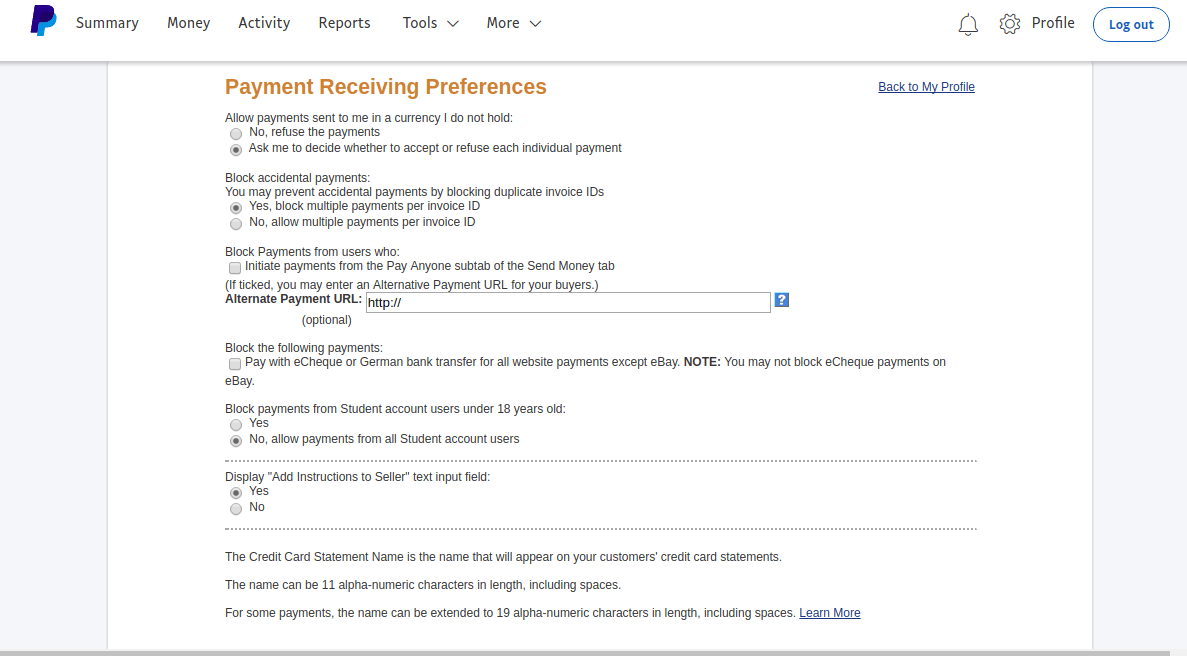Click inside the Alternate Payment URL field

click(568, 302)
